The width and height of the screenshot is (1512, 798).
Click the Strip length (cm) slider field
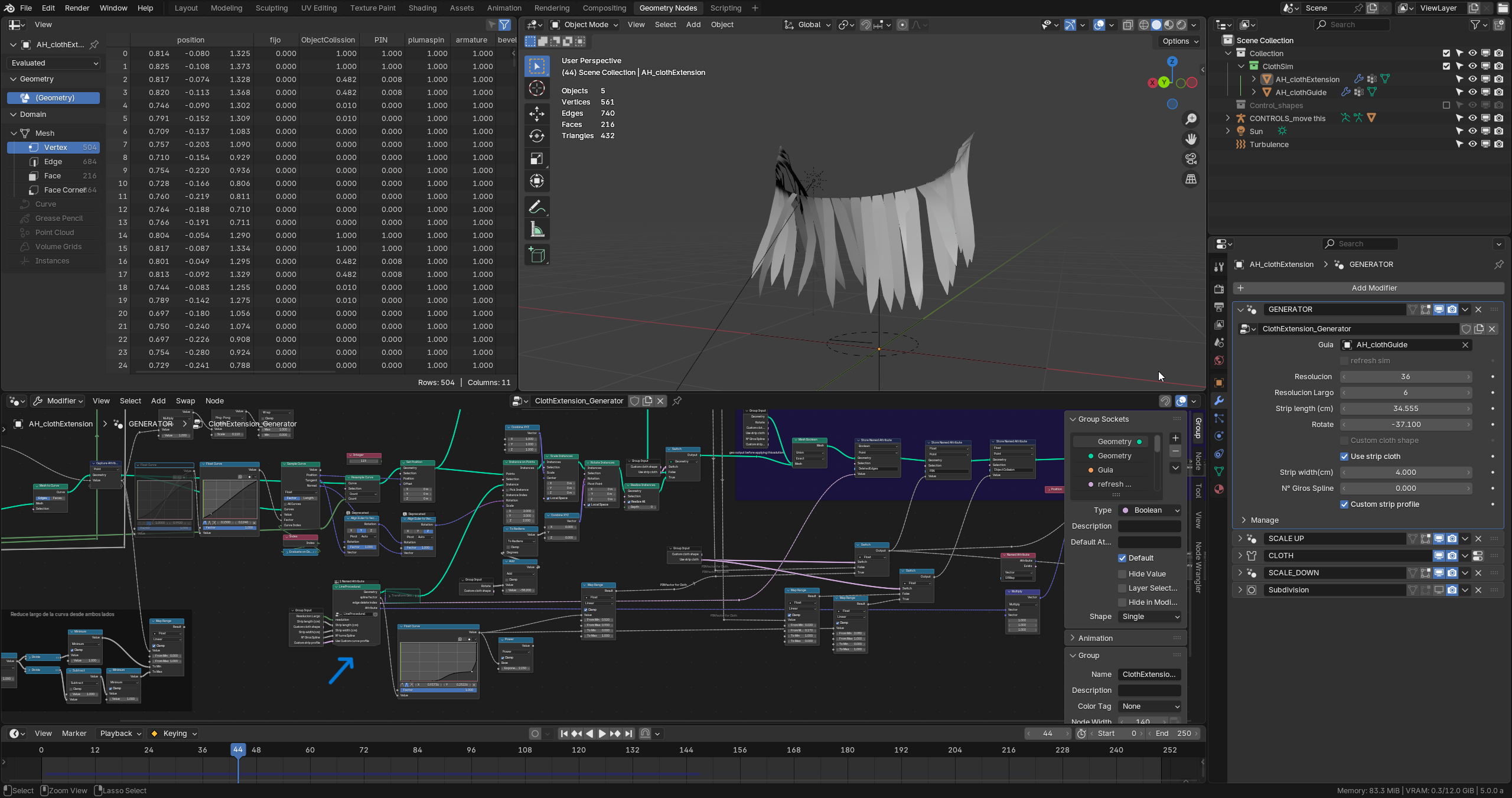pos(1406,409)
